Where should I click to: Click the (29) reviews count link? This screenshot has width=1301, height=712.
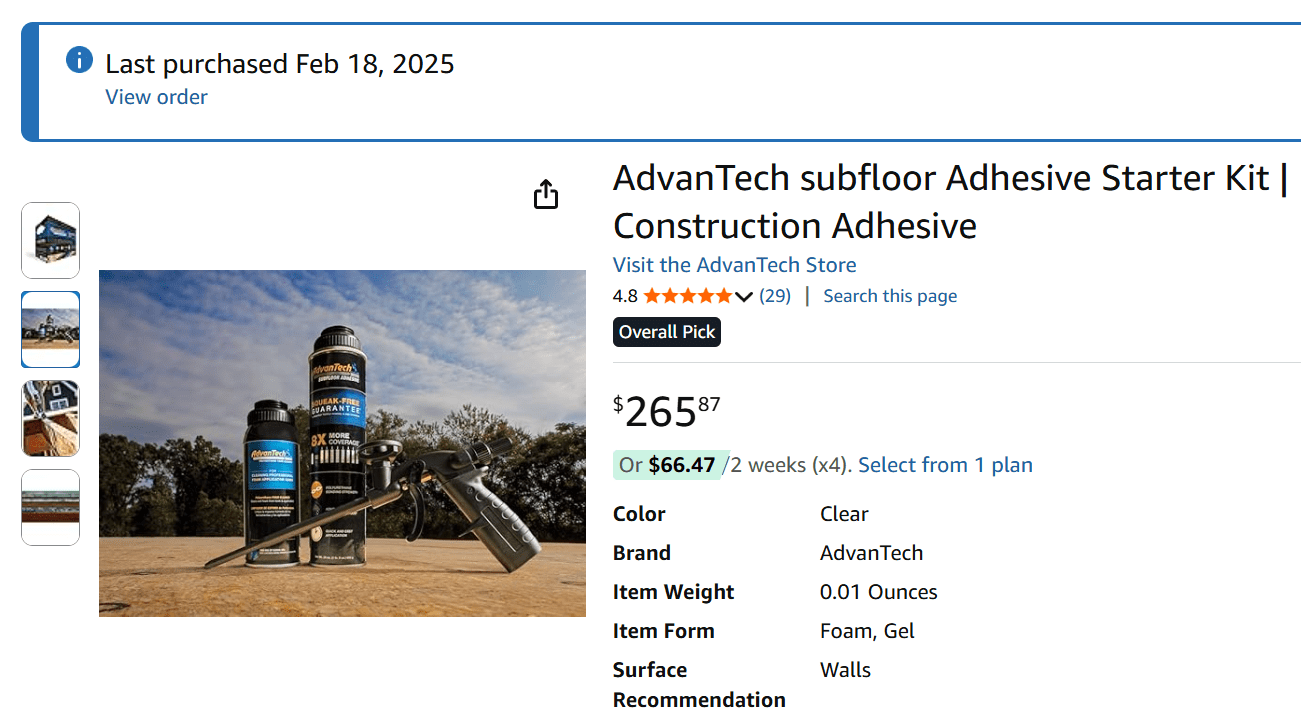pyautogui.click(x=775, y=295)
